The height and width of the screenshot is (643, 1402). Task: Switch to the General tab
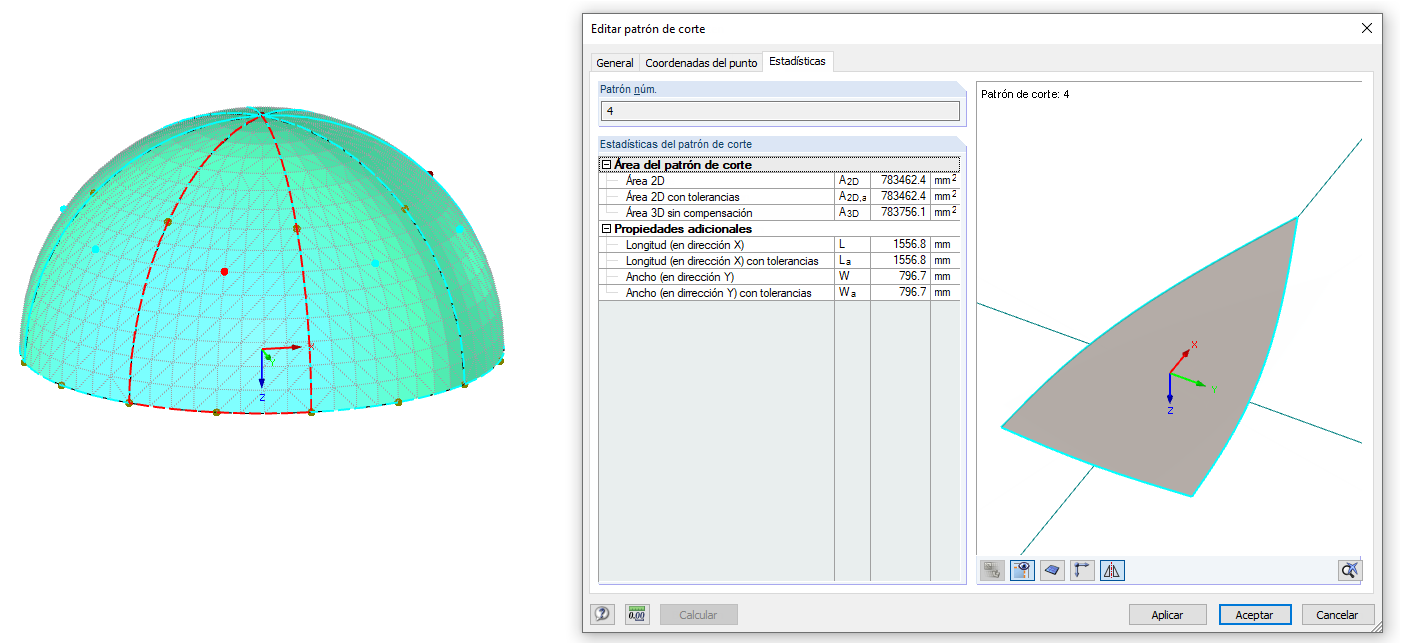(615, 63)
